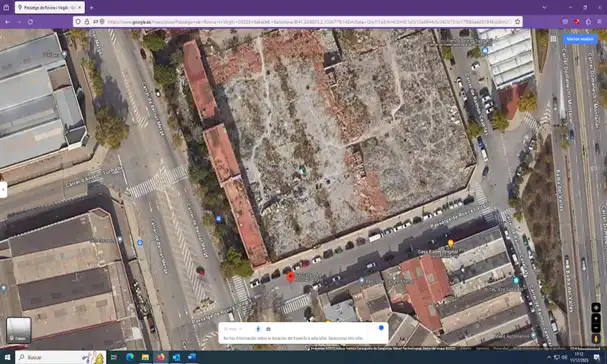The image size is (607, 364).
Task: Open the list all tabs chevron
Action: pos(544,7)
